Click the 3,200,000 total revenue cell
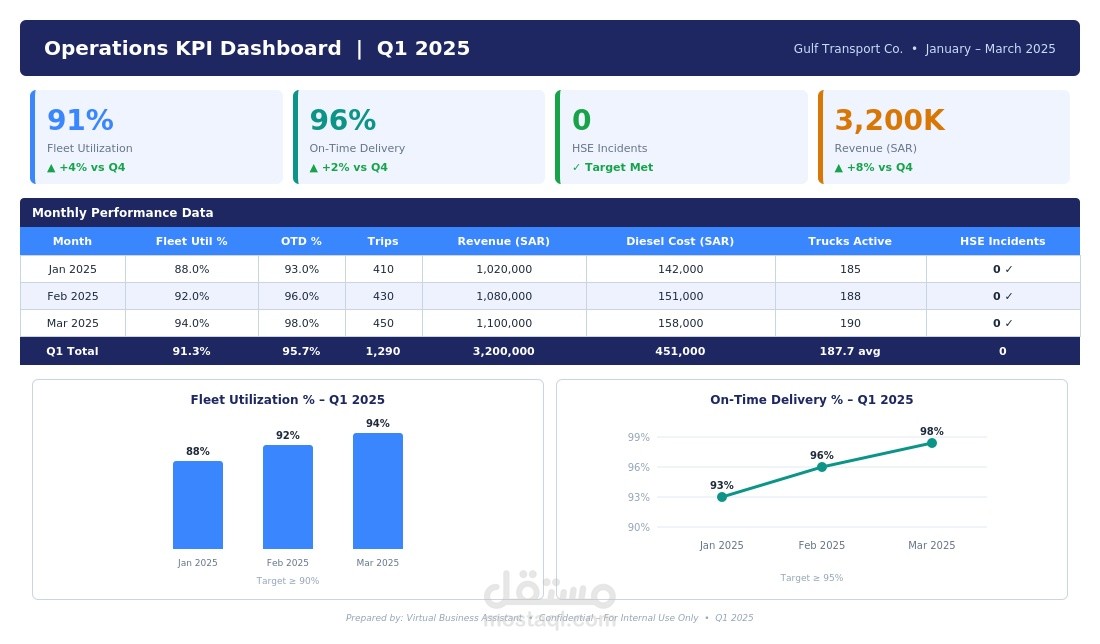Viewport: 1100px width, 644px height. tap(504, 351)
